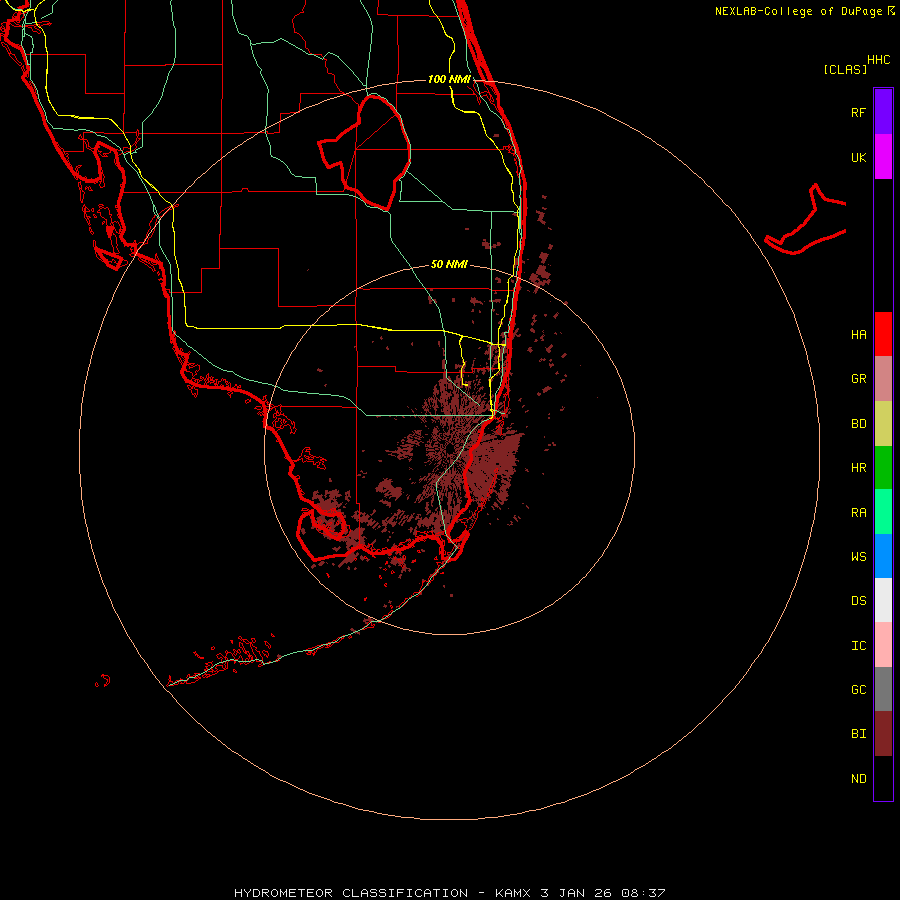Click the RA legend label

coord(858,512)
